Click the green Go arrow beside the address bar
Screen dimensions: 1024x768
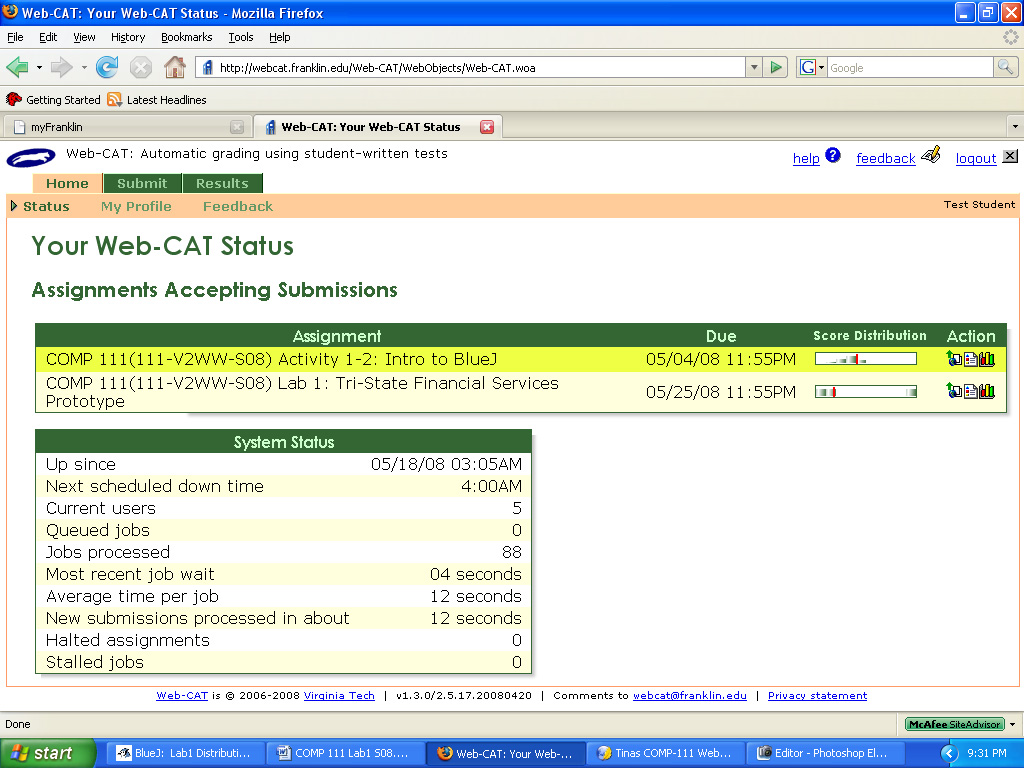click(x=776, y=67)
